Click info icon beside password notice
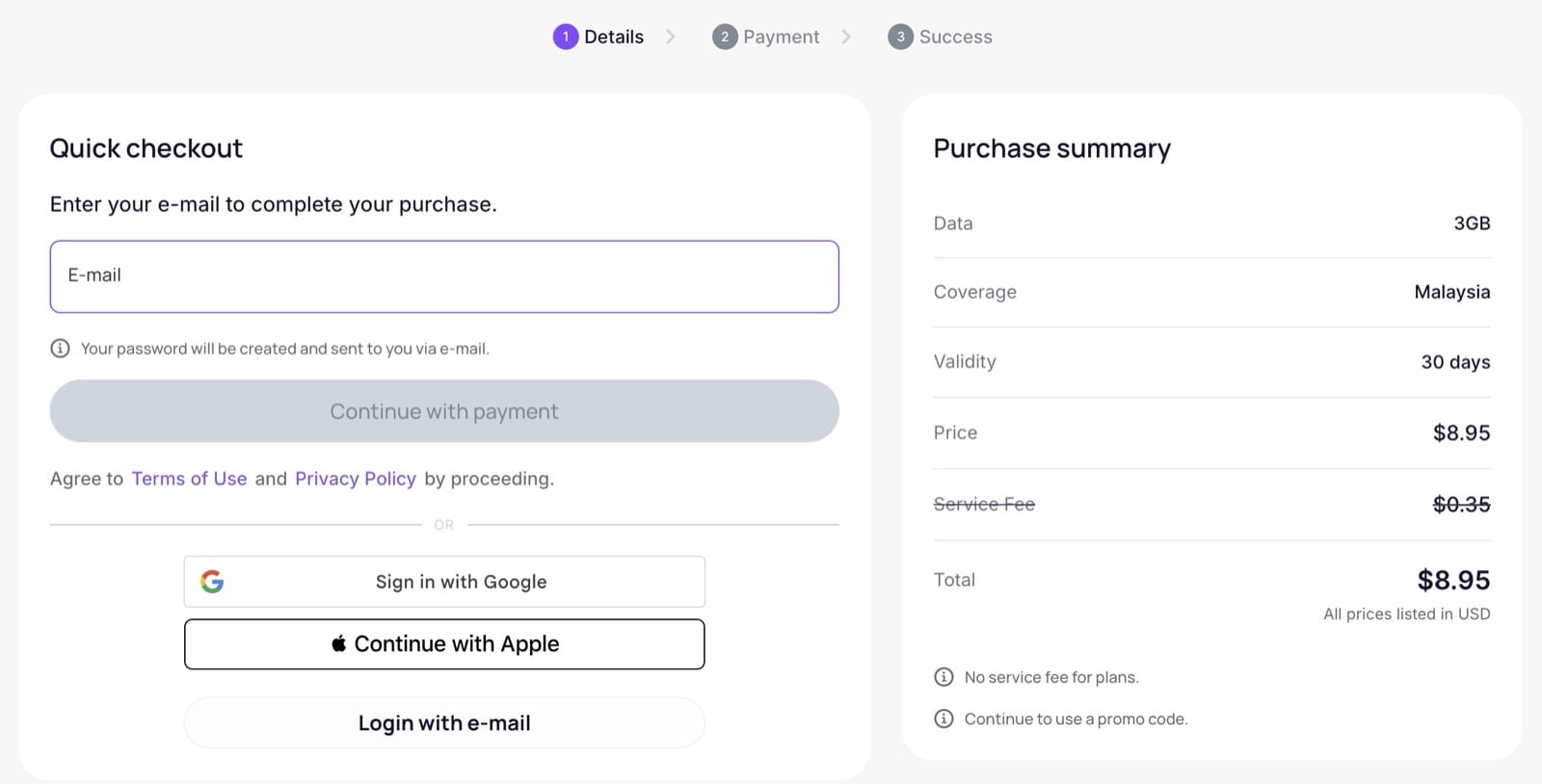Image resolution: width=1542 pixels, height=784 pixels. 60,349
